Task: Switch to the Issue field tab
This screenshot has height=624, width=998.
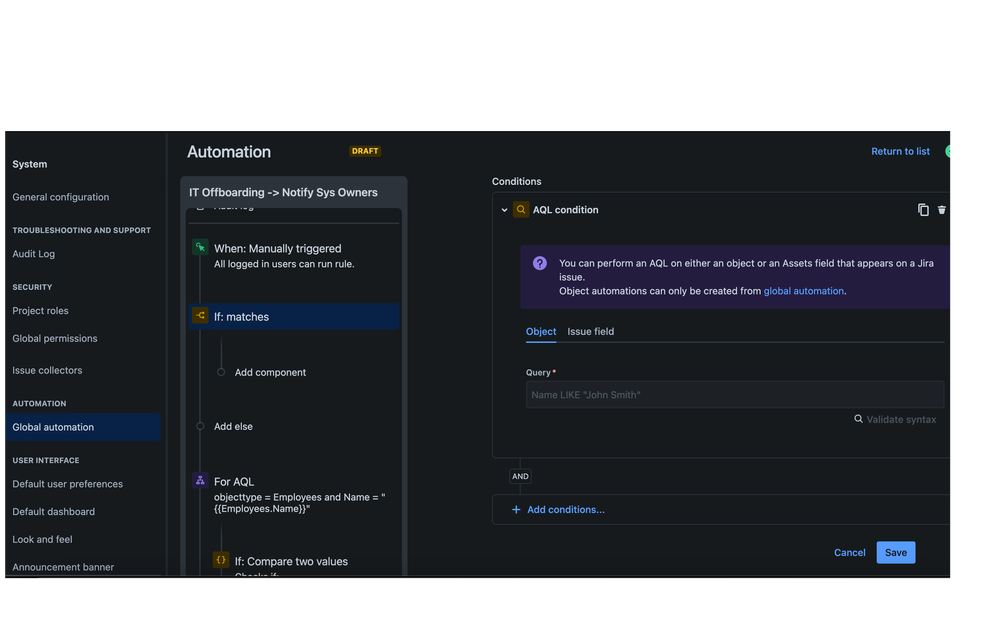Action: [591, 331]
